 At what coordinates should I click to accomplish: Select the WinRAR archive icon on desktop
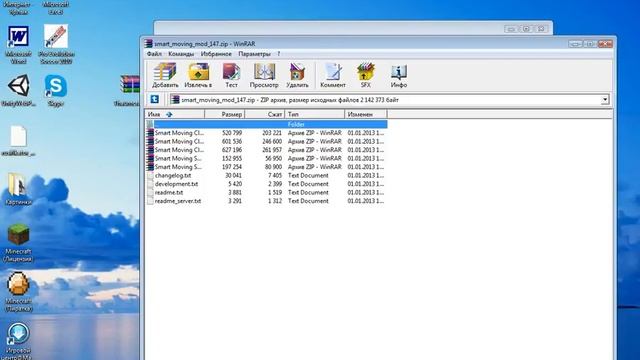(129, 90)
